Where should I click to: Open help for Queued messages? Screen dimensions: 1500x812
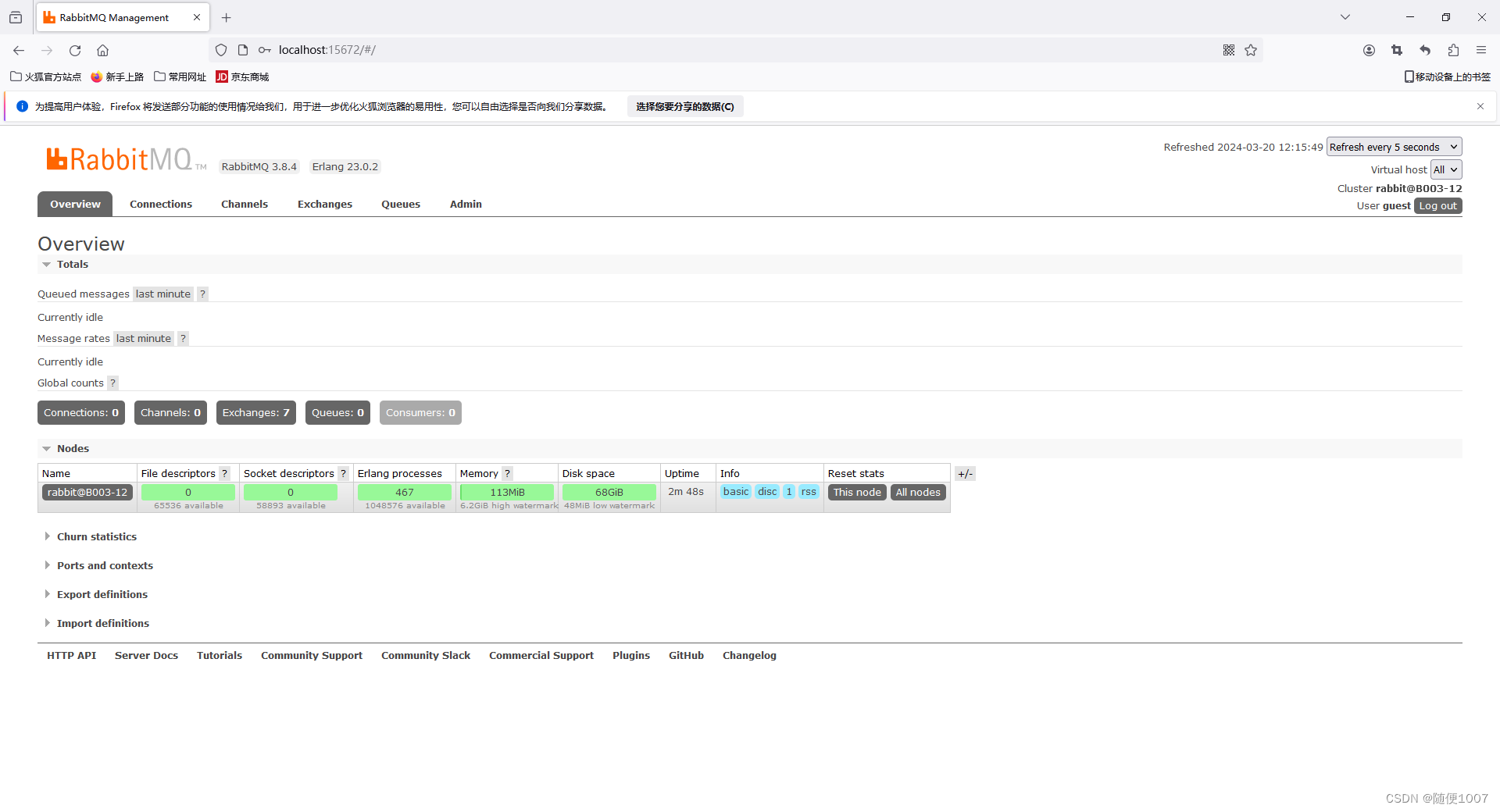point(202,294)
